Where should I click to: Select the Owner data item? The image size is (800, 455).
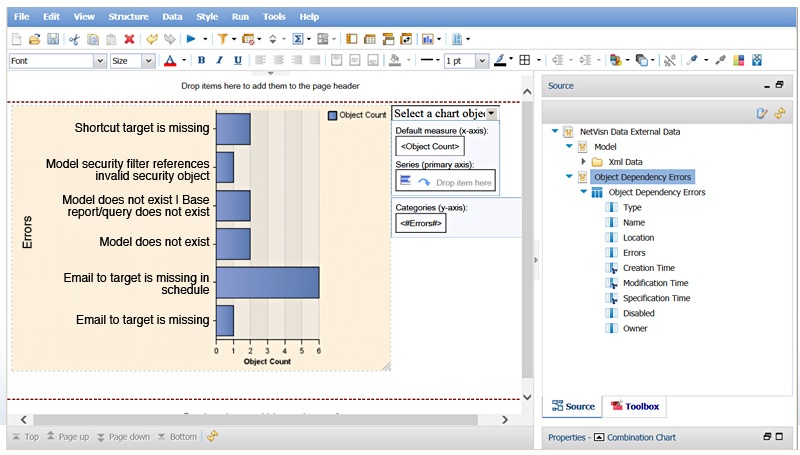(x=635, y=328)
